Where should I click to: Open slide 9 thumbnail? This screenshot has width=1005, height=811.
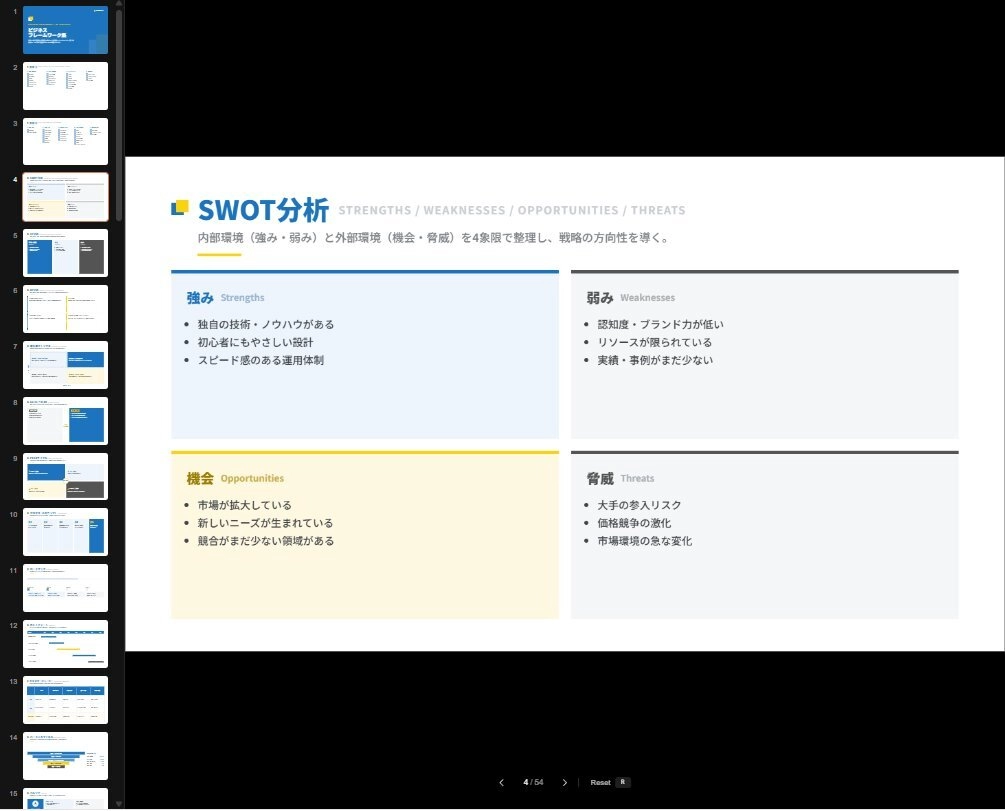coord(65,476)
